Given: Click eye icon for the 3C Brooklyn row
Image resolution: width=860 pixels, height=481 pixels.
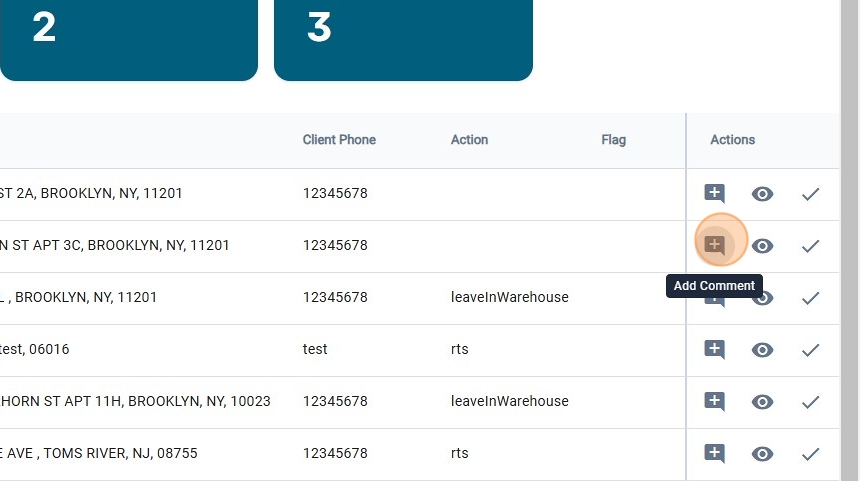Looking at the screenshot, I should [762, 246].
